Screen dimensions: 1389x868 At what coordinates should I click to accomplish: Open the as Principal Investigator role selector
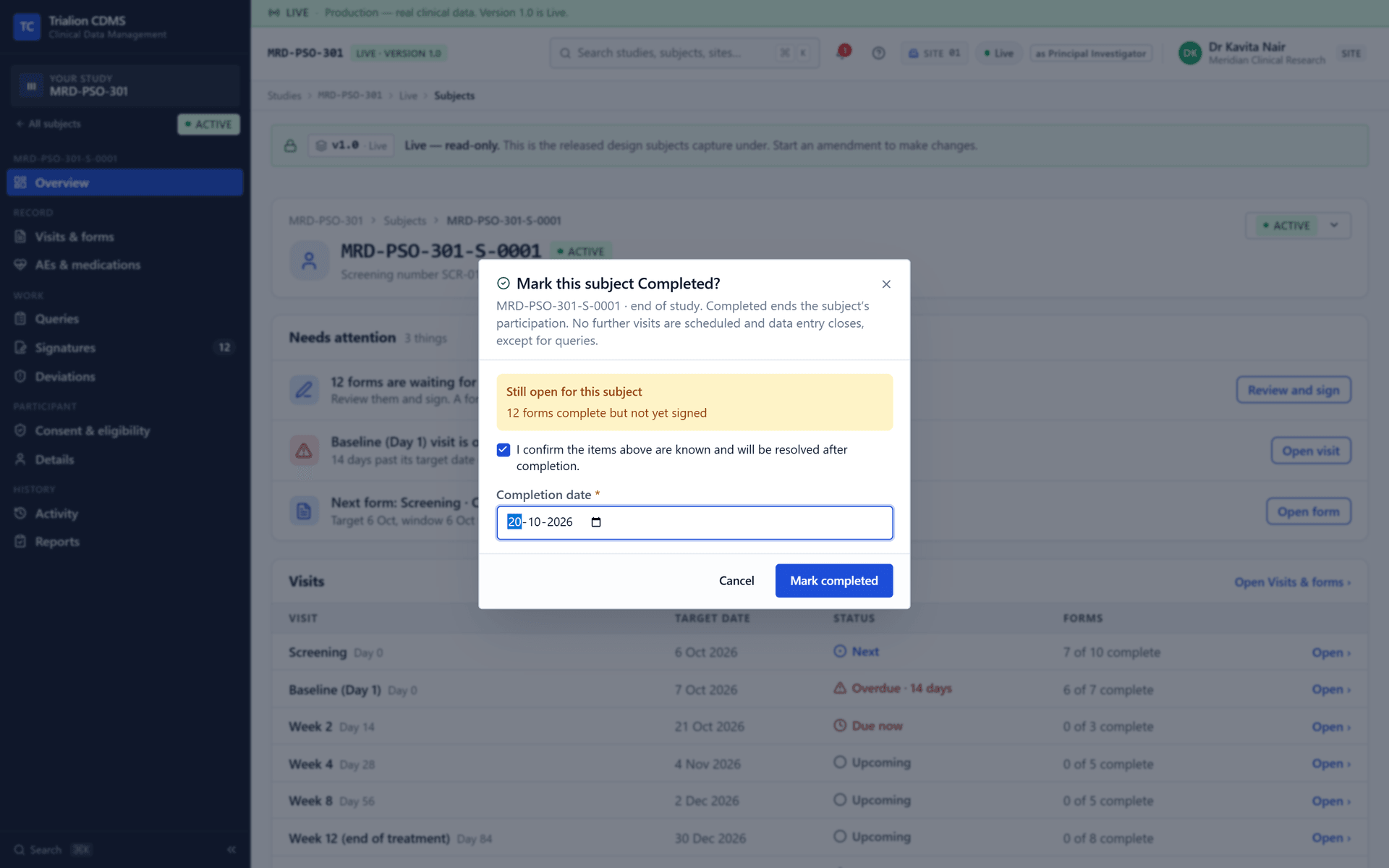[1090, 54]
